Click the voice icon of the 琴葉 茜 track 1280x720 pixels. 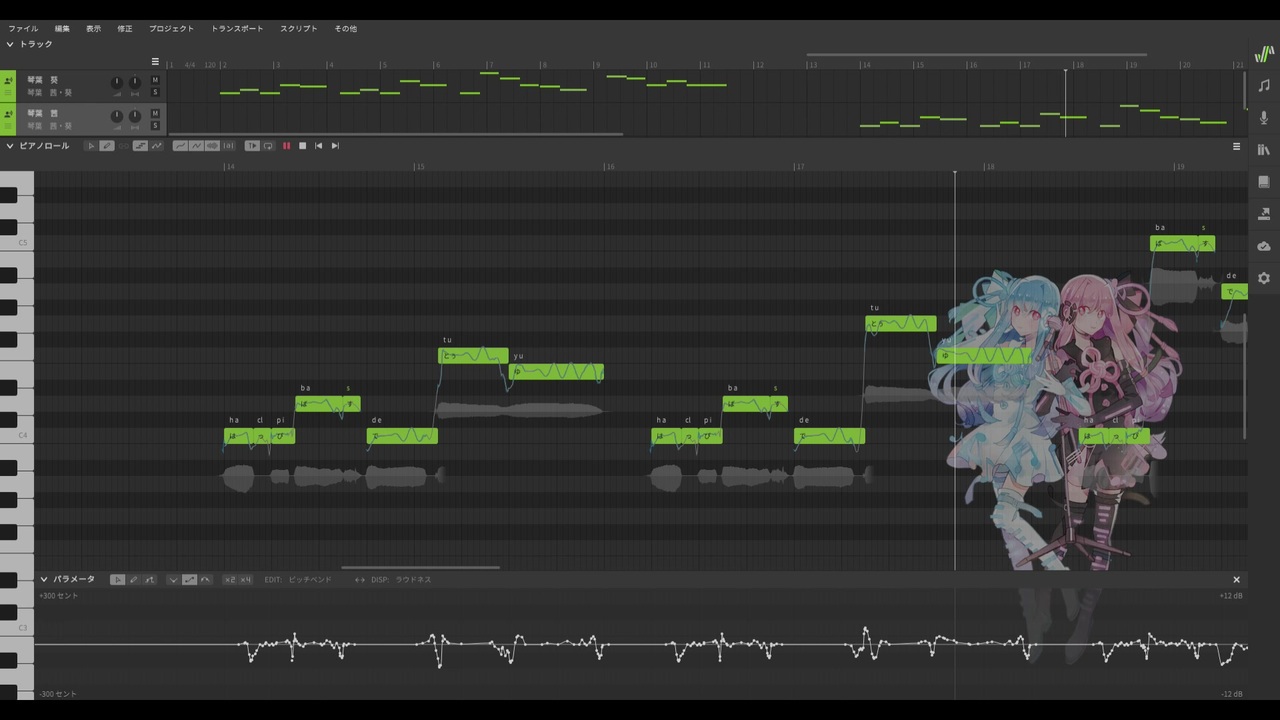tap(8, 115)
